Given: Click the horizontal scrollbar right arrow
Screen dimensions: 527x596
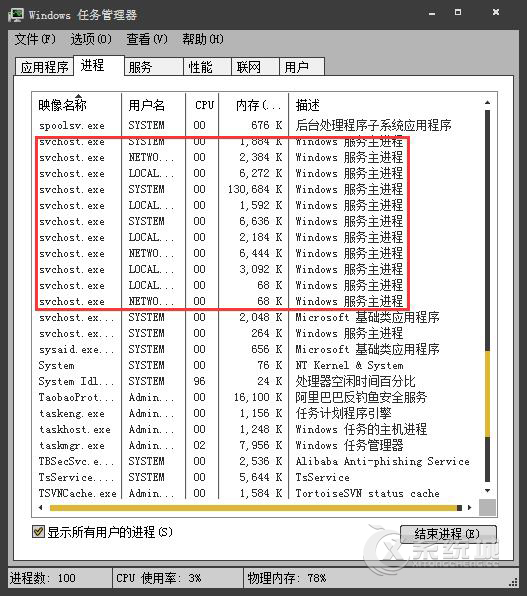Looking at the screenshot, I should (x=470, y=507).
